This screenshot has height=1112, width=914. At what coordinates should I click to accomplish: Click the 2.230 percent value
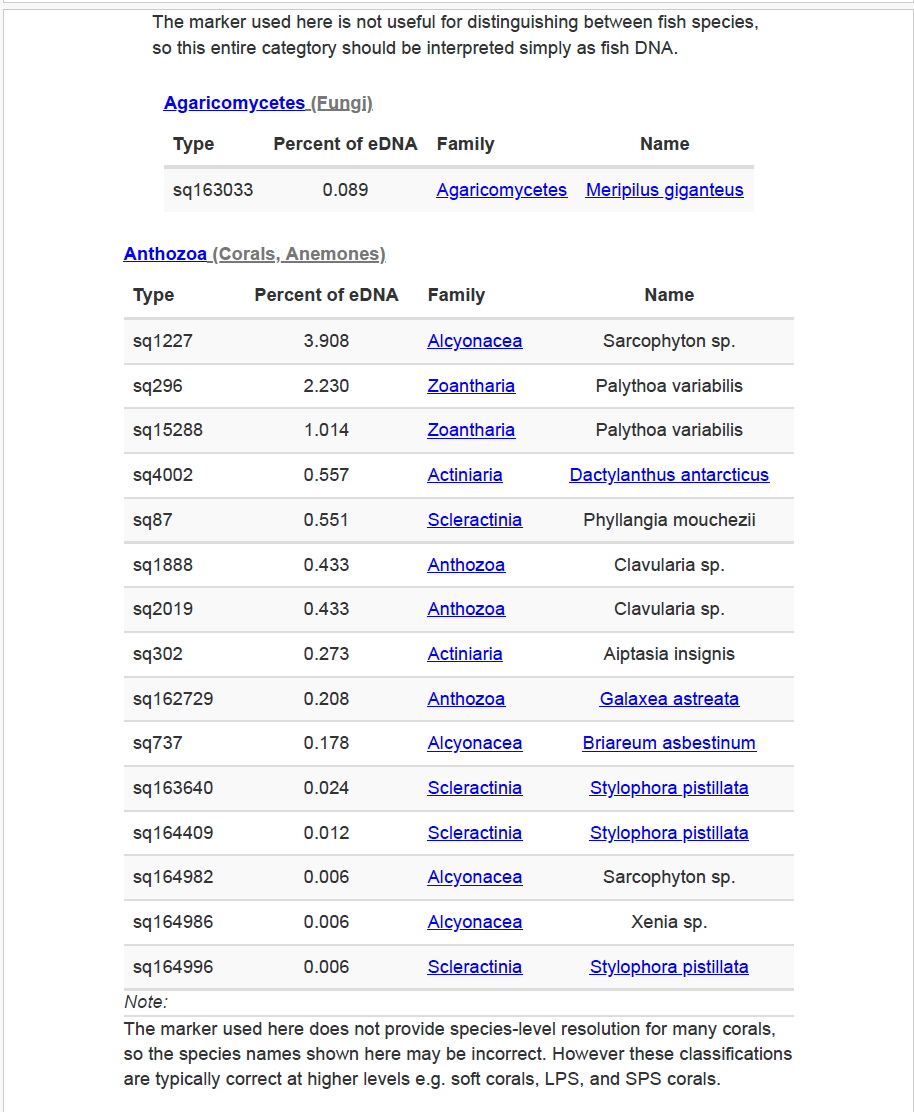point(326,386)
